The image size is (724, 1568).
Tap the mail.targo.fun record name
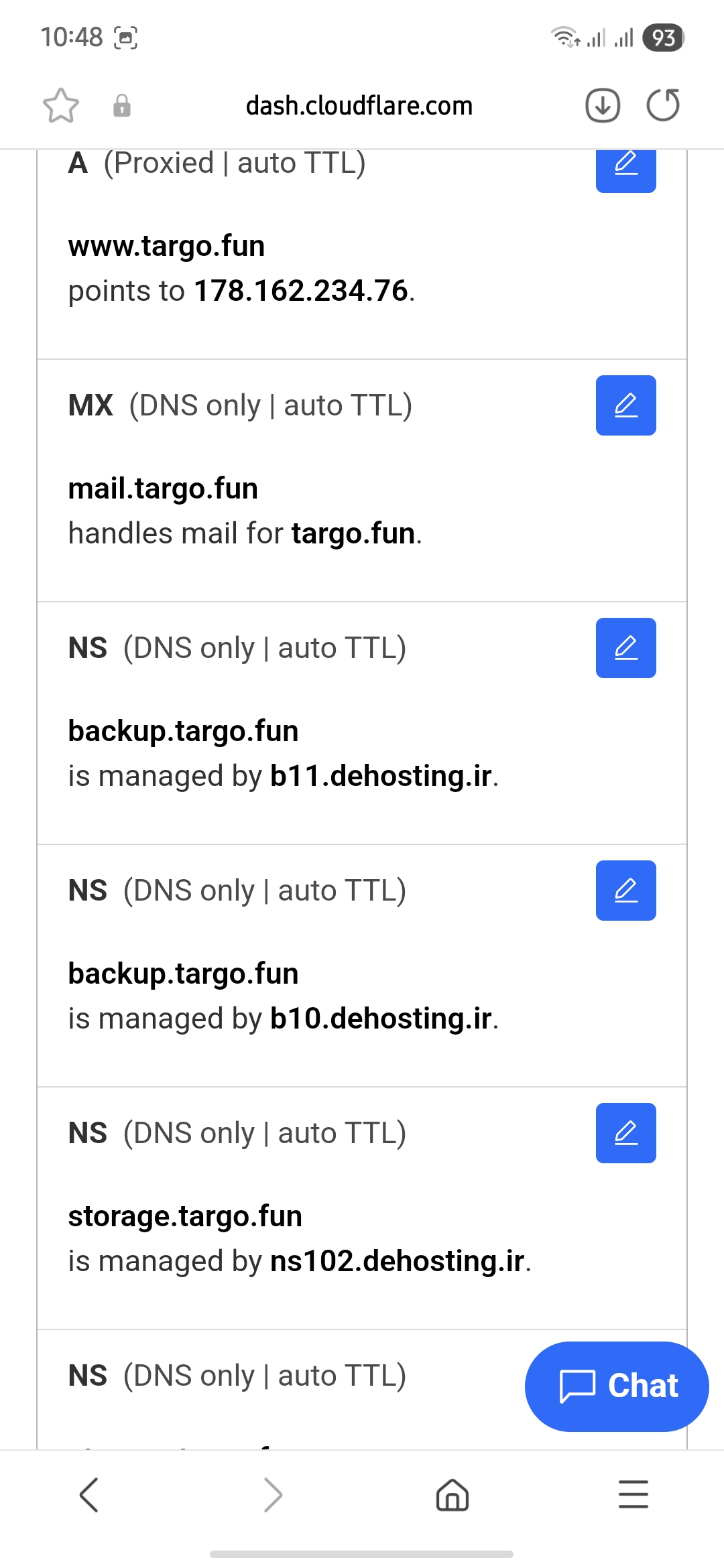click(163, 488)
